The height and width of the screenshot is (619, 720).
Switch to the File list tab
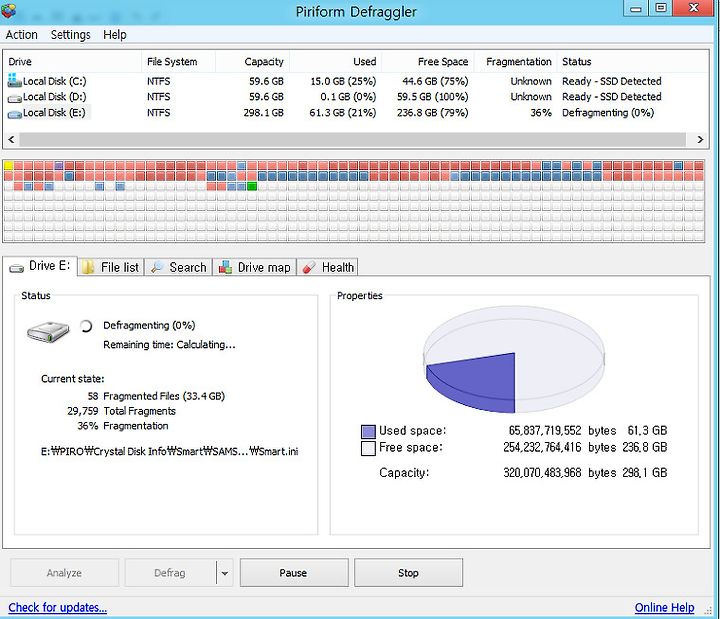(111, 267)
